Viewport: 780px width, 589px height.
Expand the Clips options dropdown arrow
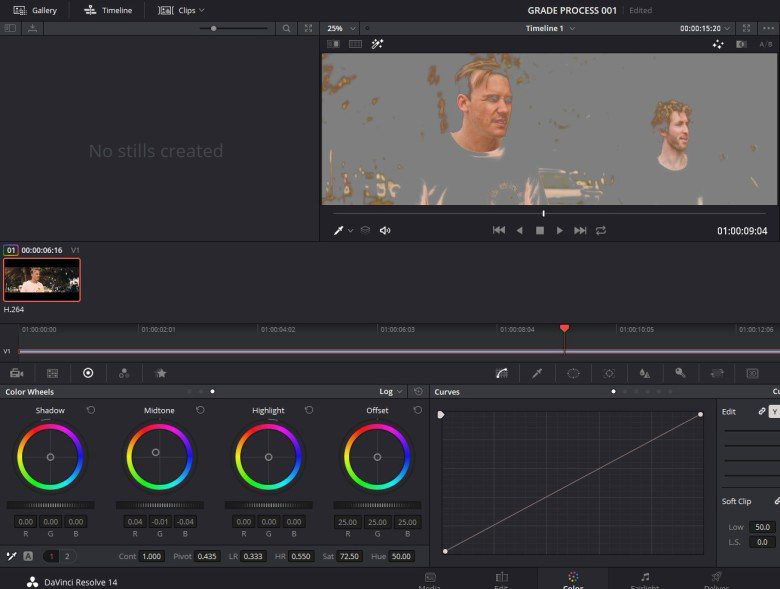[201, 10]
